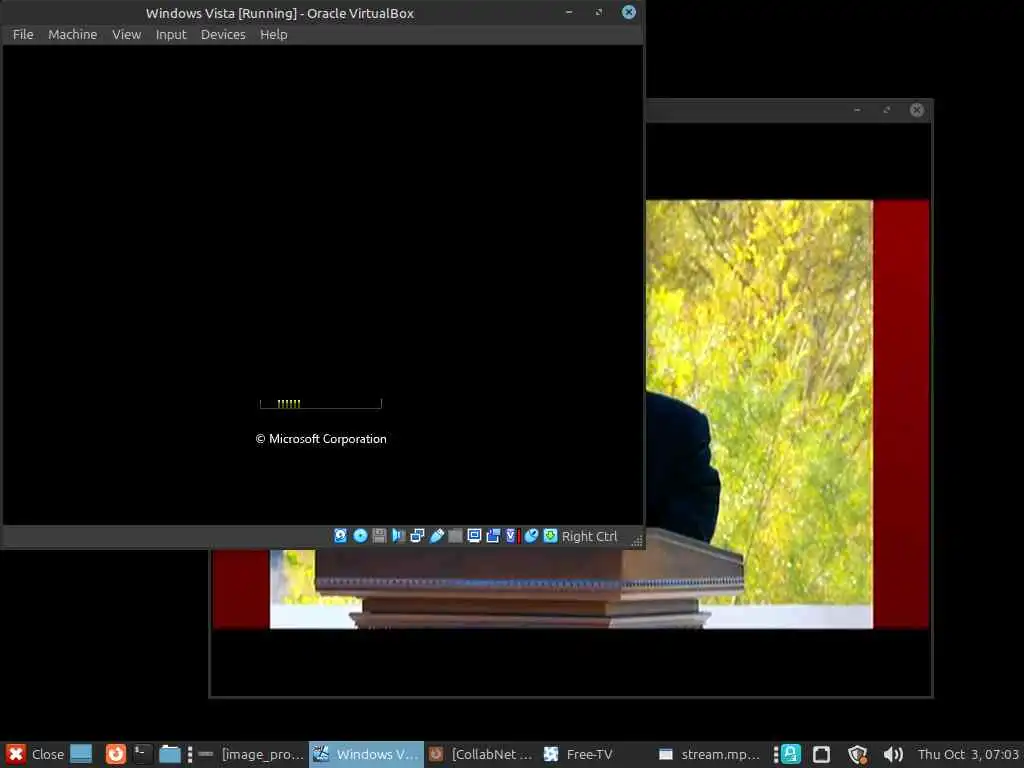Close the background video player window
Image resolution: width=1024 pixels, height=768 pixels.
[917, 110]
